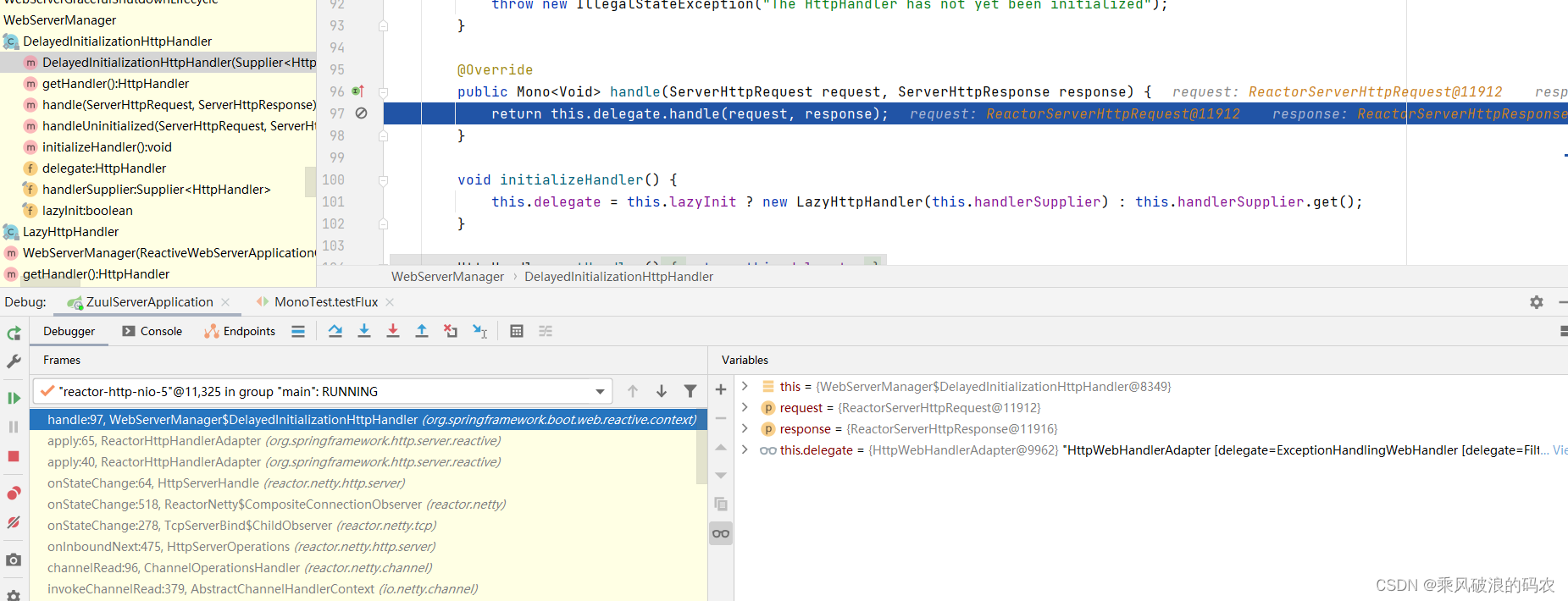Viewport: 1568px width, 601px height.
Task: Click the camera thread dump icon
Action: tap(14, 560)
